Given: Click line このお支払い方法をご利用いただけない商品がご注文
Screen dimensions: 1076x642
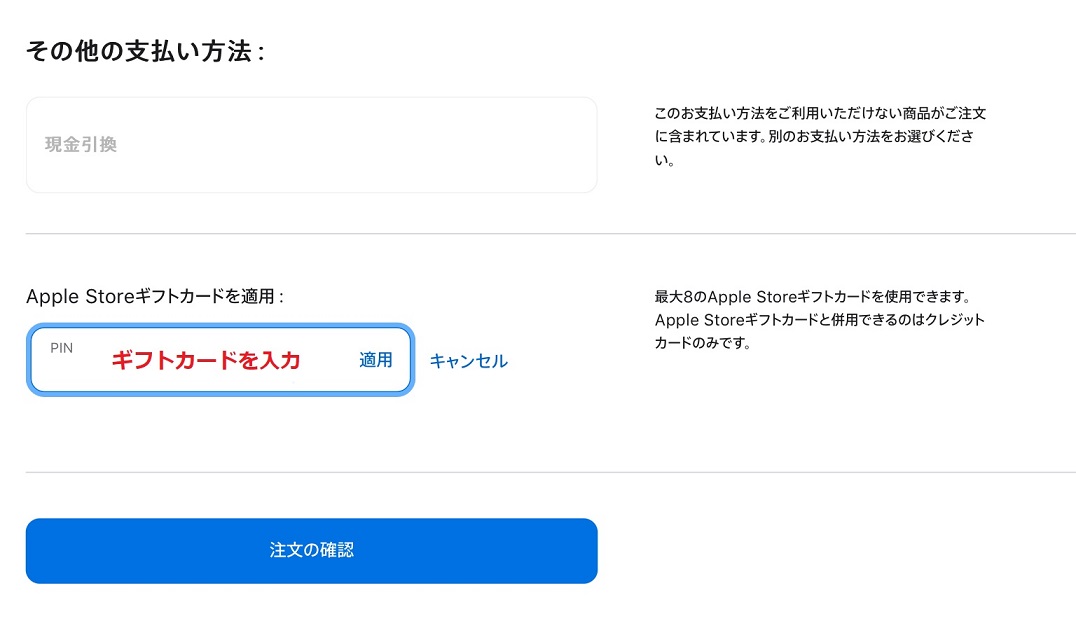Looking at the screenshot, I should (x=820, y=113).
